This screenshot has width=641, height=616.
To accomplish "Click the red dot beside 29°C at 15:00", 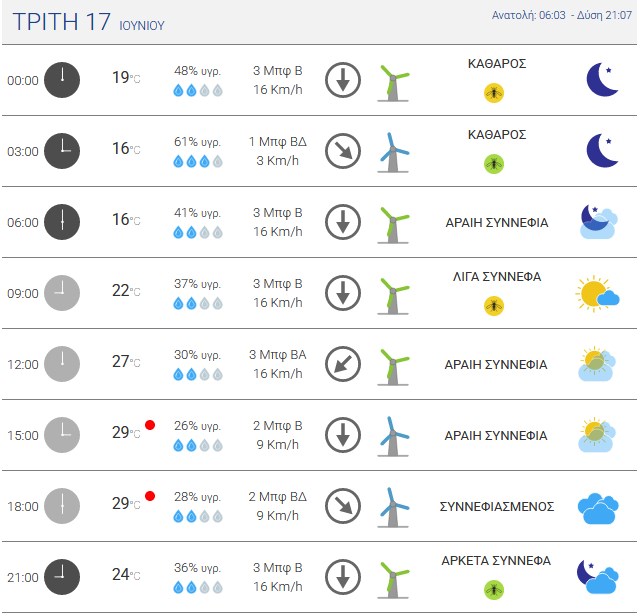I will point(150,425).
